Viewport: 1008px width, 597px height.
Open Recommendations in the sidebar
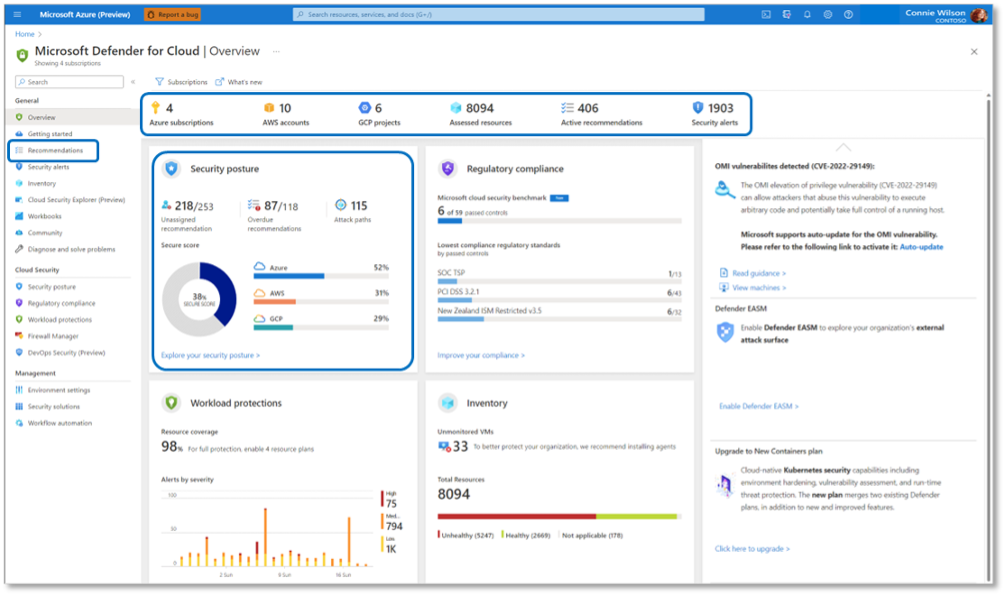pos(54,150)
